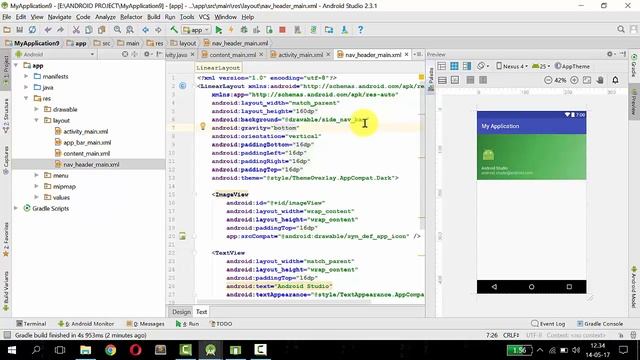Viewport: 640px width, 360px height.
Task: Open the Nexus 4 device dropdown
Action: tap(512, 66)
